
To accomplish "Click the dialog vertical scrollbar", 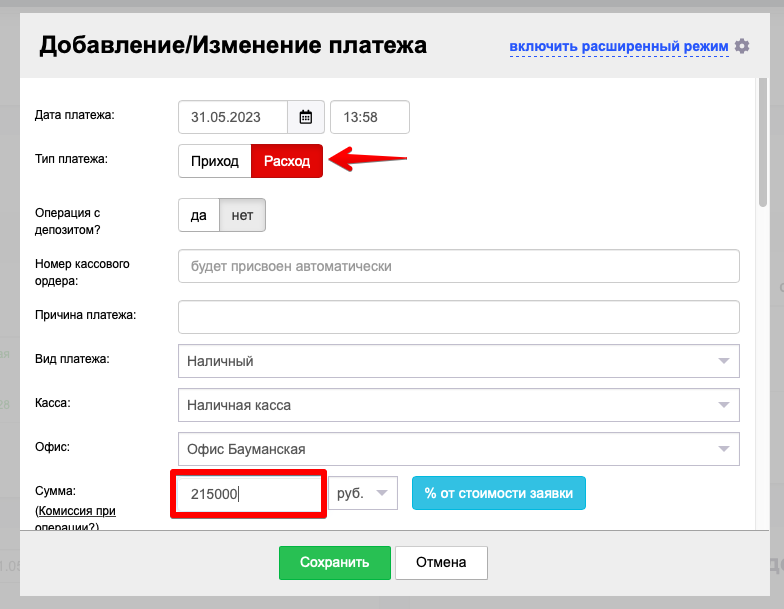I will click(762, 142).
